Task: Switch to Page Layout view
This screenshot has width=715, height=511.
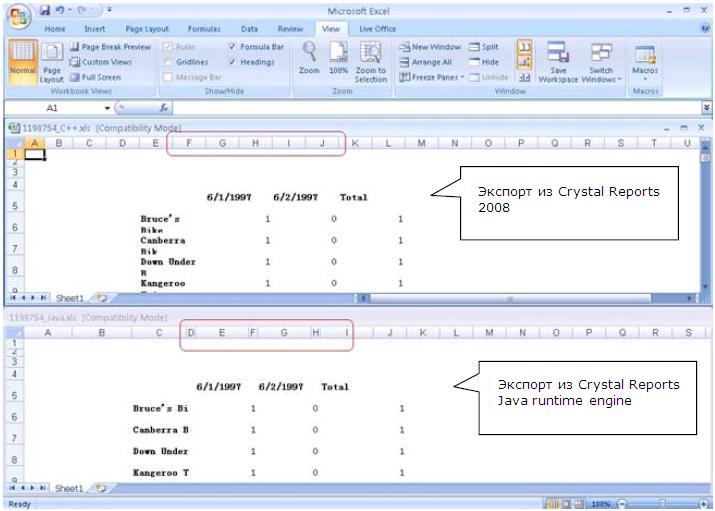Action: [x=52, y=63]
